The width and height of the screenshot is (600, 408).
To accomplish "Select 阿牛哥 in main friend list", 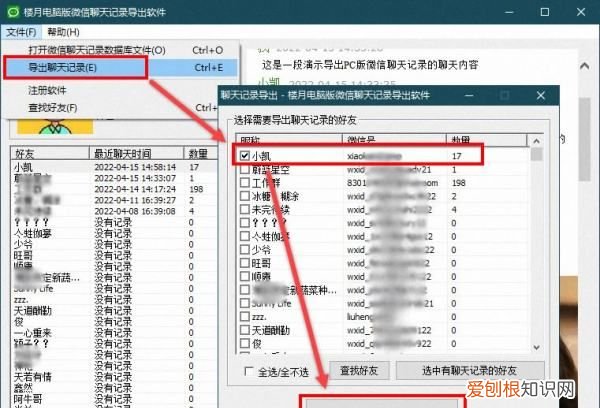I will [114, 399].
